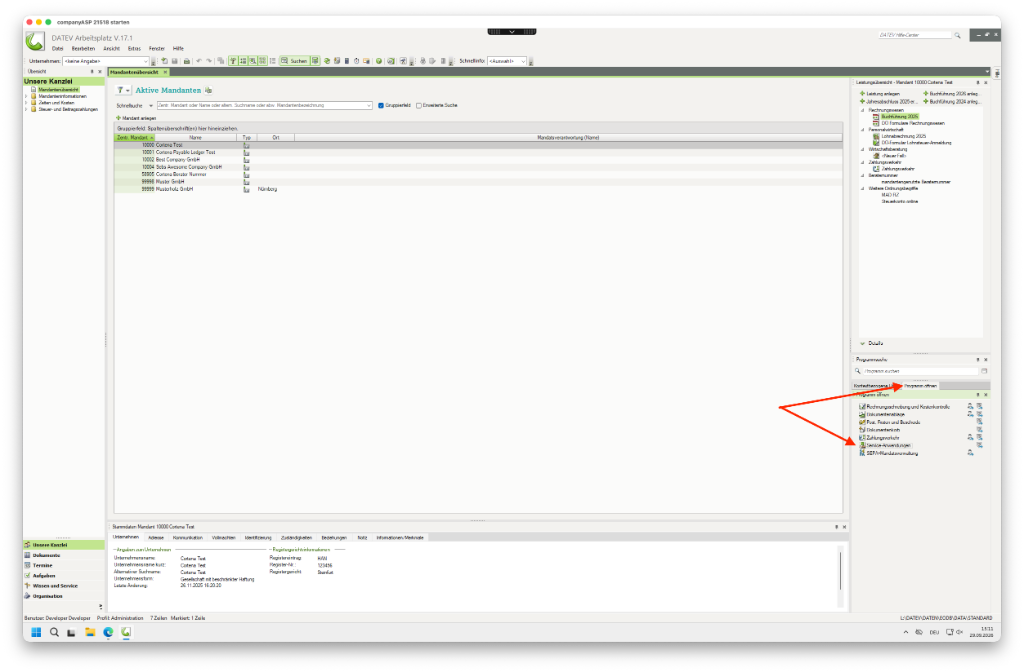Image resolution: width=1024 pixels, height=672 pixels.
Task: Click the Suchen toolbar button
Action: click(294, 61)
